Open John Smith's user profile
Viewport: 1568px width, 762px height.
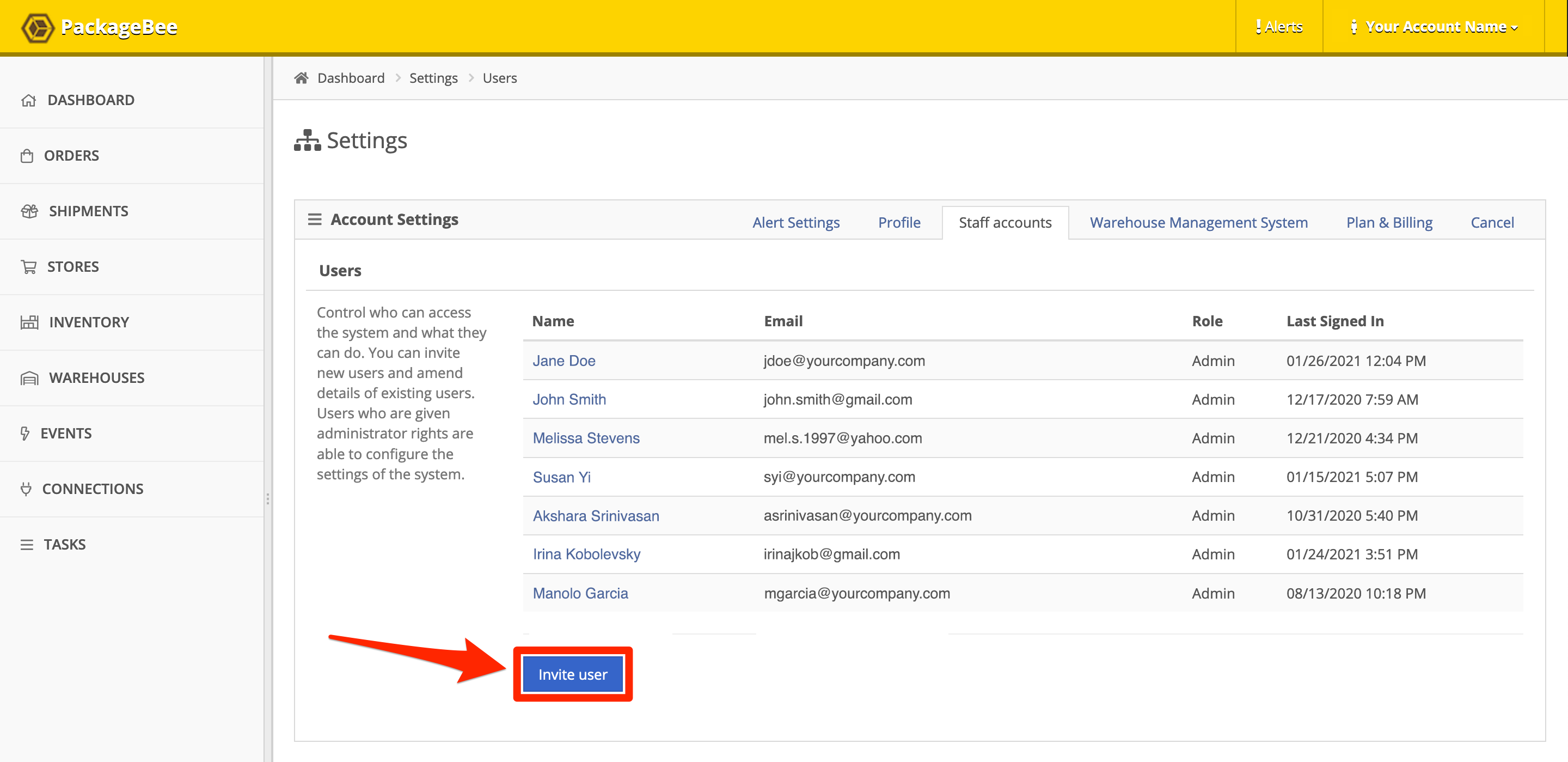point(569,400)
